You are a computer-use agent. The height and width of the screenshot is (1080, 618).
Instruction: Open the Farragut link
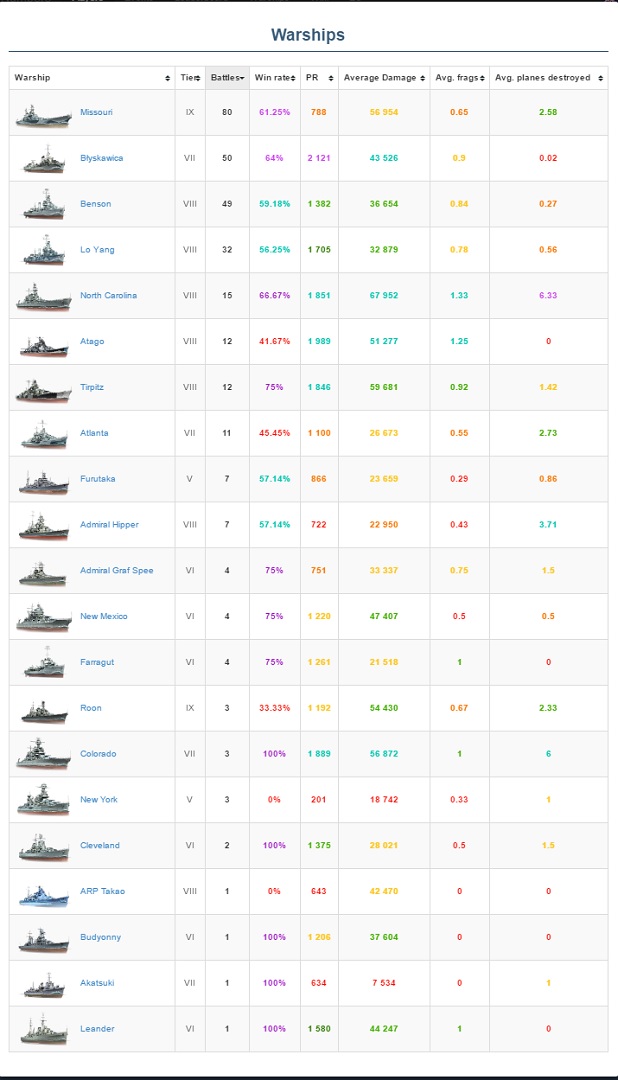coord(97,662)
